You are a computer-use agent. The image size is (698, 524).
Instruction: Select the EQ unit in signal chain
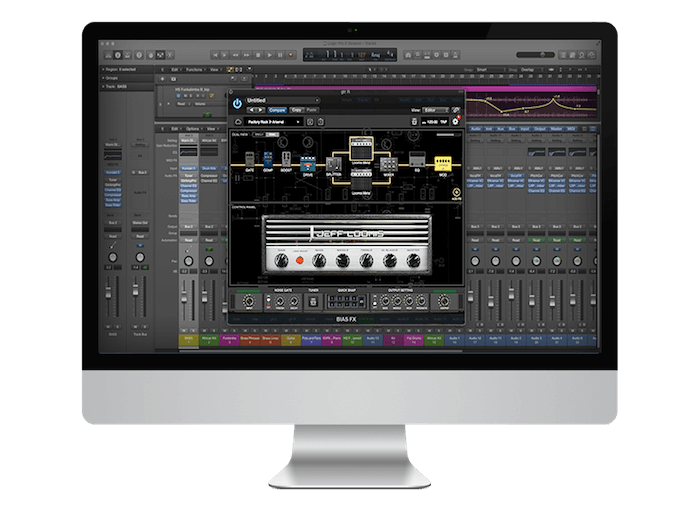point(417,160)
